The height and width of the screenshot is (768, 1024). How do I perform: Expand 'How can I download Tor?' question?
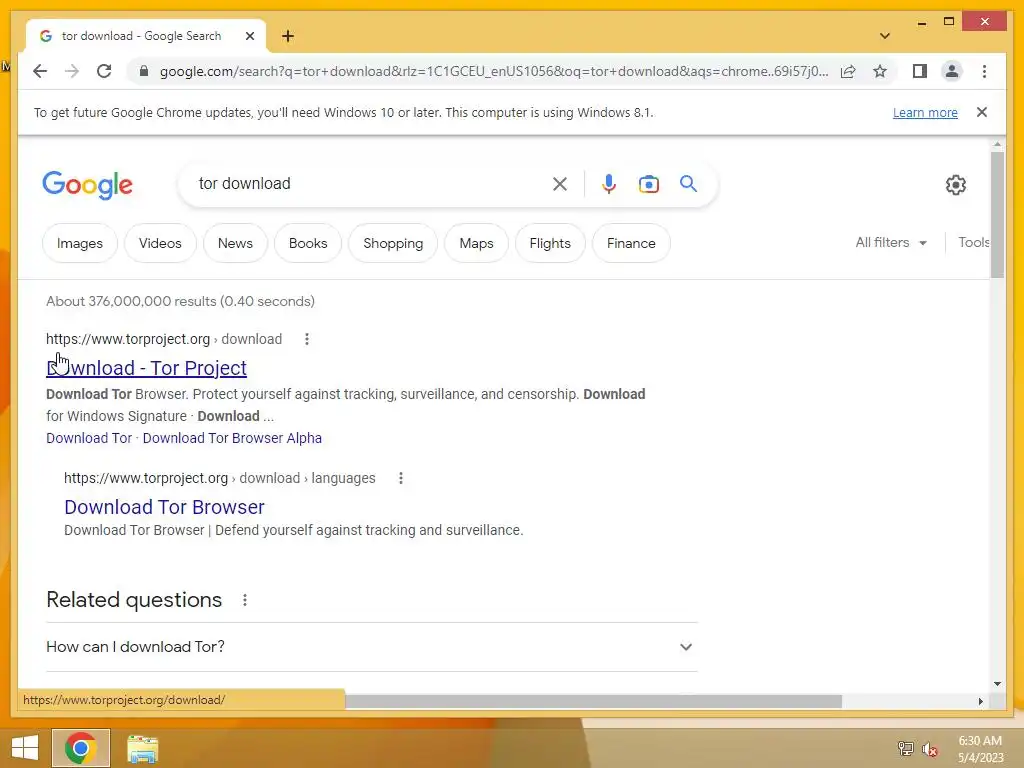(372, 647)
